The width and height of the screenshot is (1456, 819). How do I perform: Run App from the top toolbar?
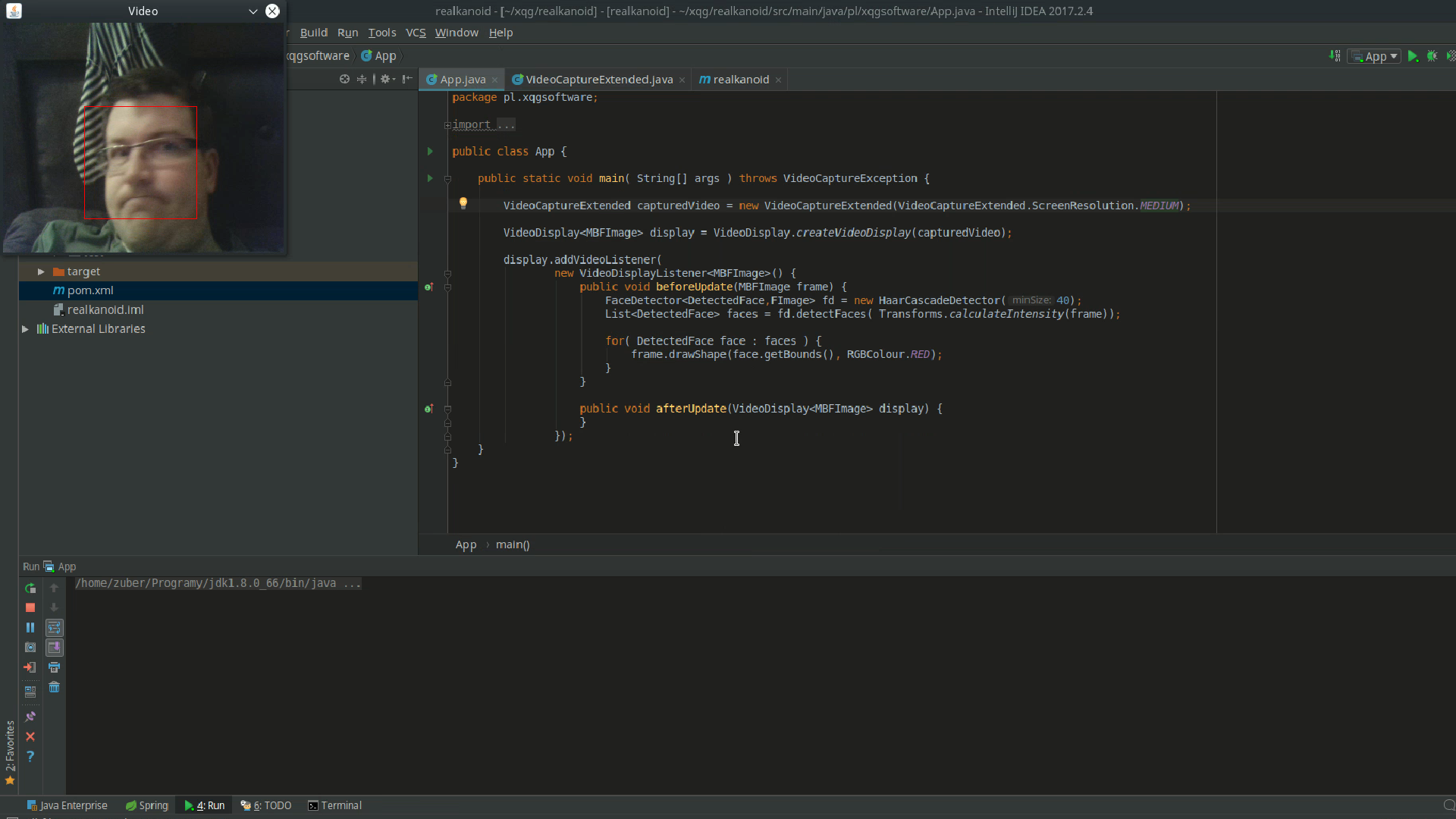[x=1413, y=56]
